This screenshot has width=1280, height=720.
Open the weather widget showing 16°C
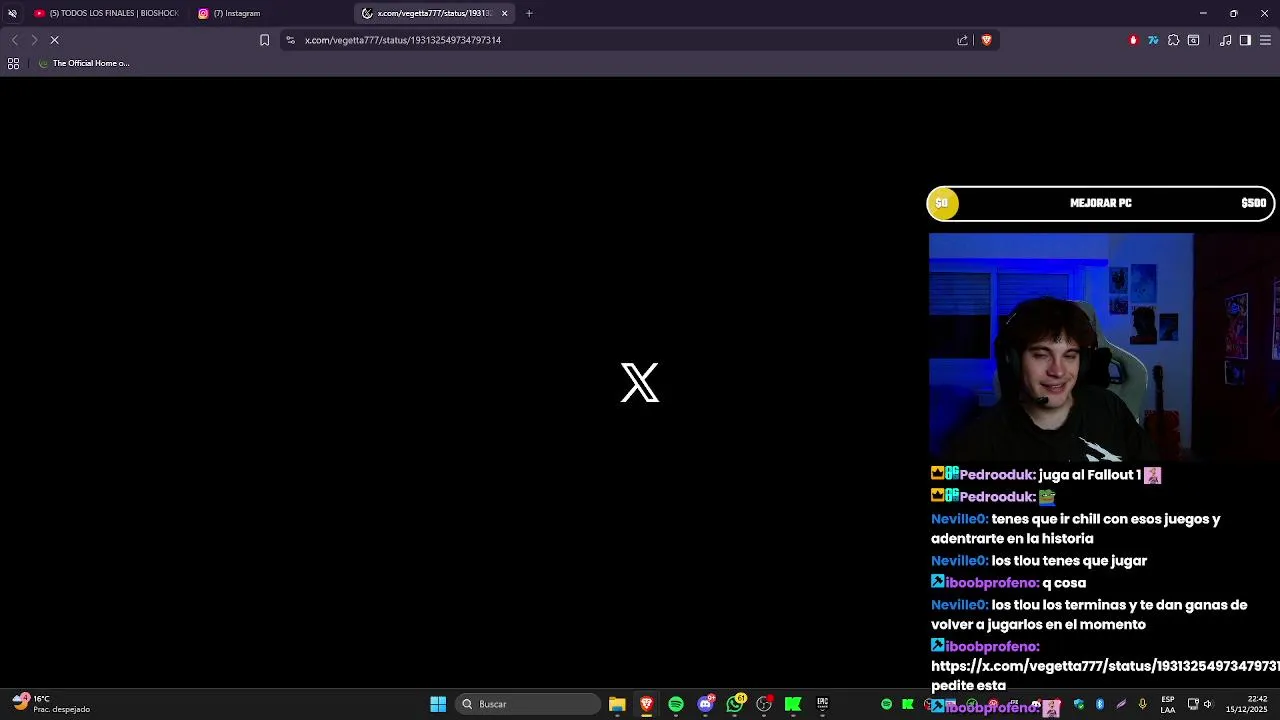pos(50,704)
